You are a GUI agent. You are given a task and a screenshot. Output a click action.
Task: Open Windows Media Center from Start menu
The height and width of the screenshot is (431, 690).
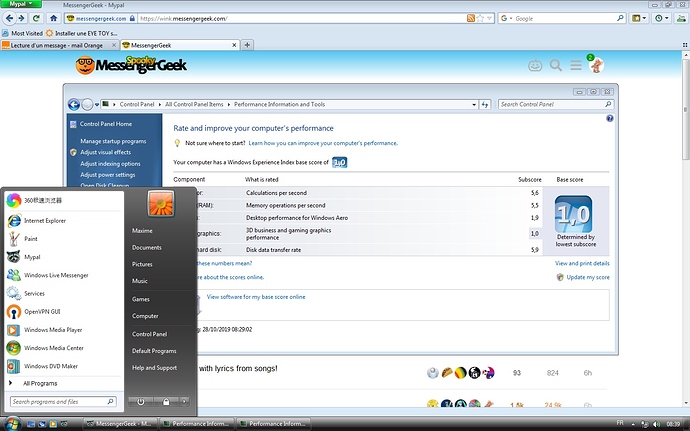[x=64, y=348]
